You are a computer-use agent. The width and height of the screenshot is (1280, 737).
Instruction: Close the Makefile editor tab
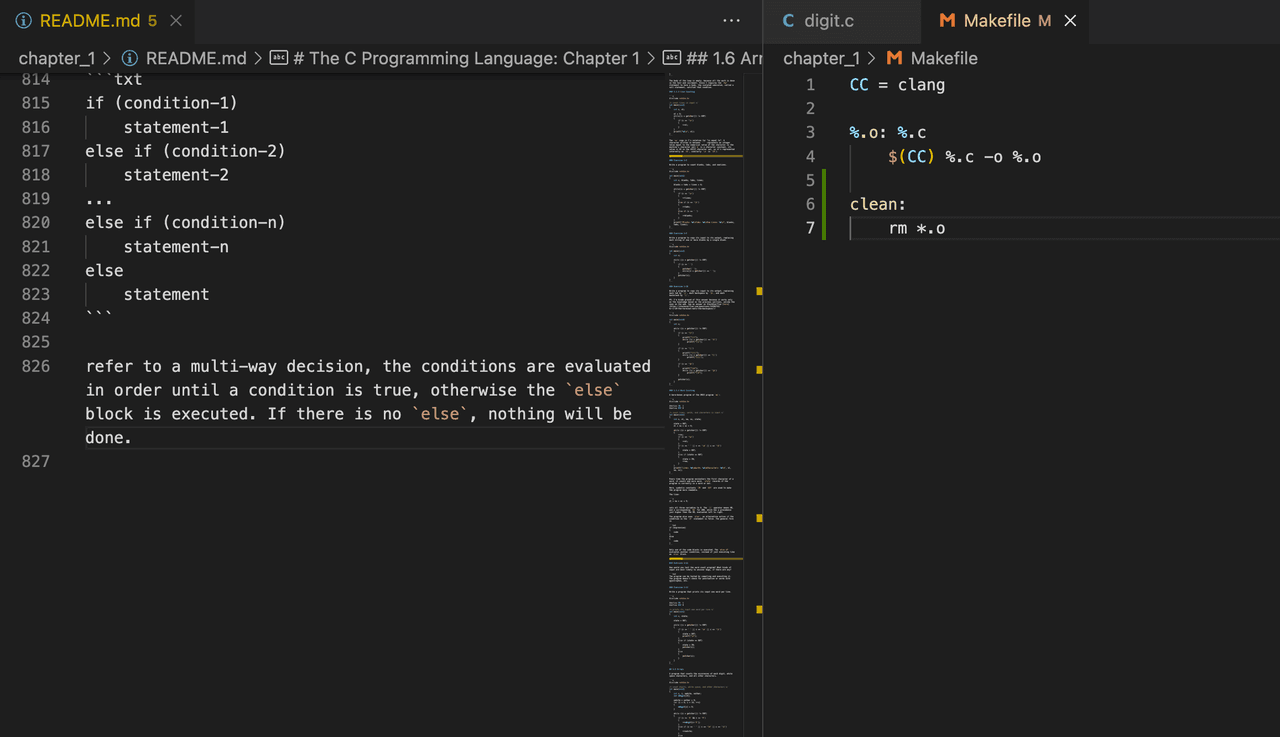click(1070, 20)
